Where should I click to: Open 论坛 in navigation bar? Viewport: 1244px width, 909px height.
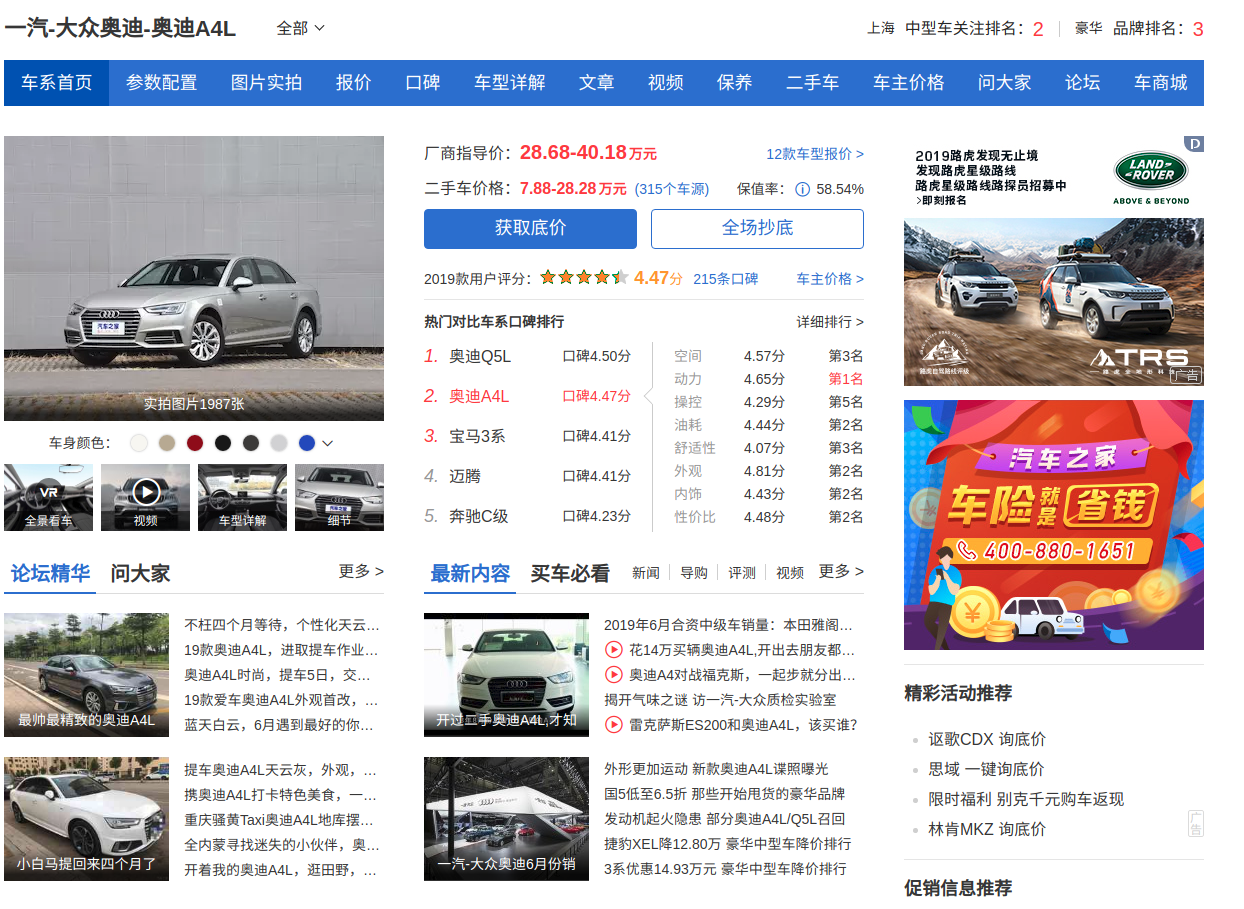(x=1083, y=83)
